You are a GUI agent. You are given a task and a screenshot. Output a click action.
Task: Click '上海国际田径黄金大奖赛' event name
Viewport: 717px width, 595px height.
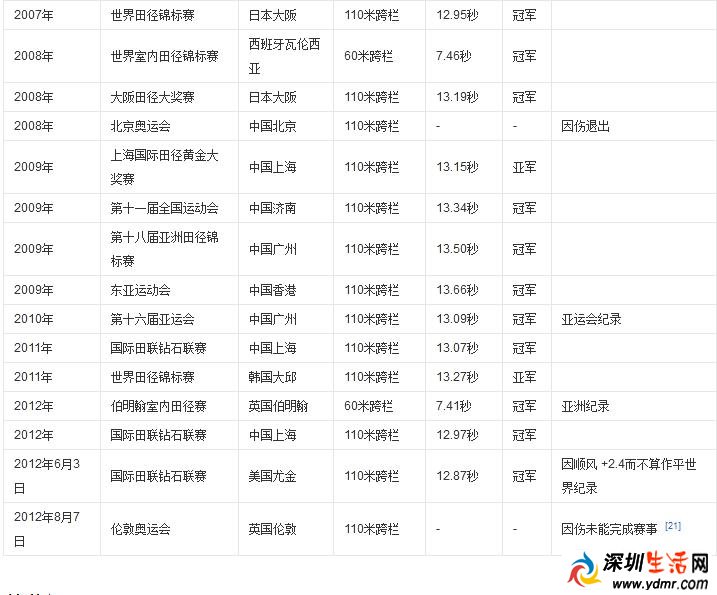click(164, 167)
